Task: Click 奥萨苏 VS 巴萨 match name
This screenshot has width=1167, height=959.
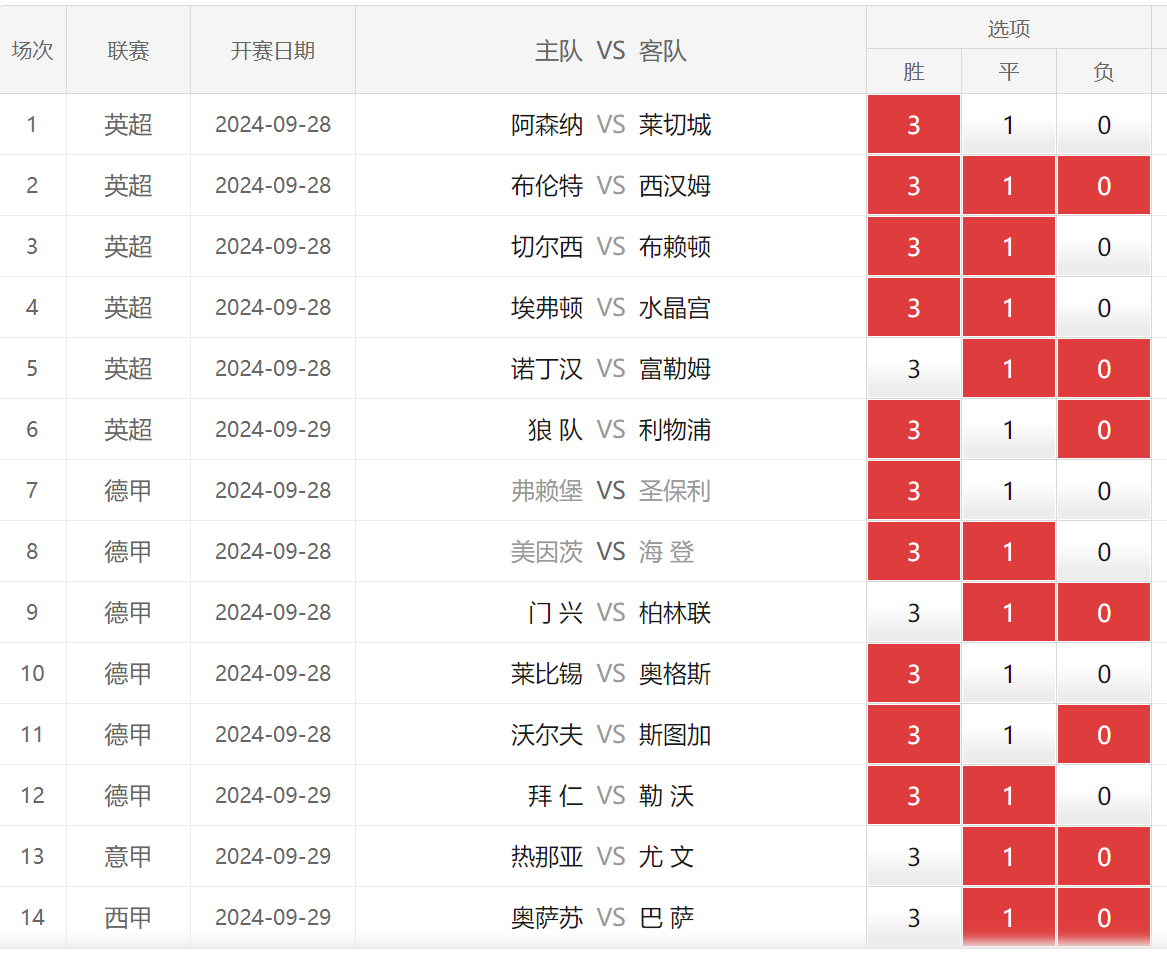Action: tap(603, 917)
